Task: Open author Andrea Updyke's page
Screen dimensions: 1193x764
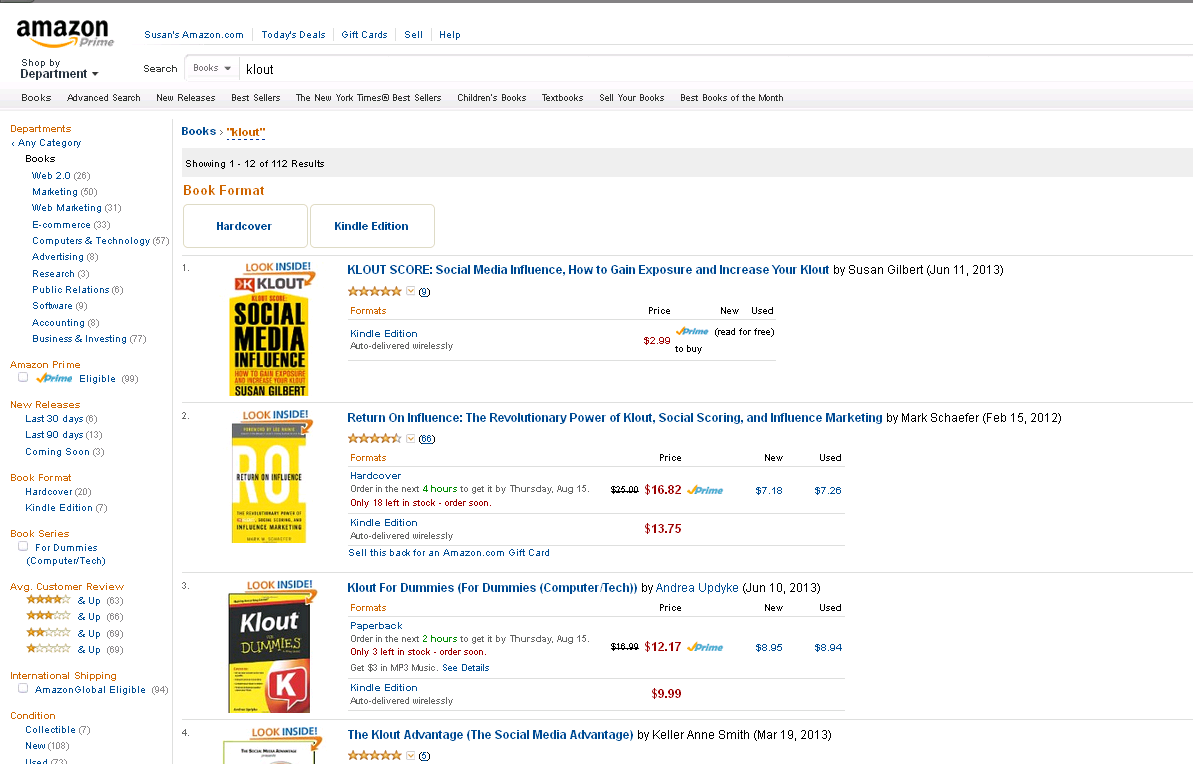Action: coord(697,588)
